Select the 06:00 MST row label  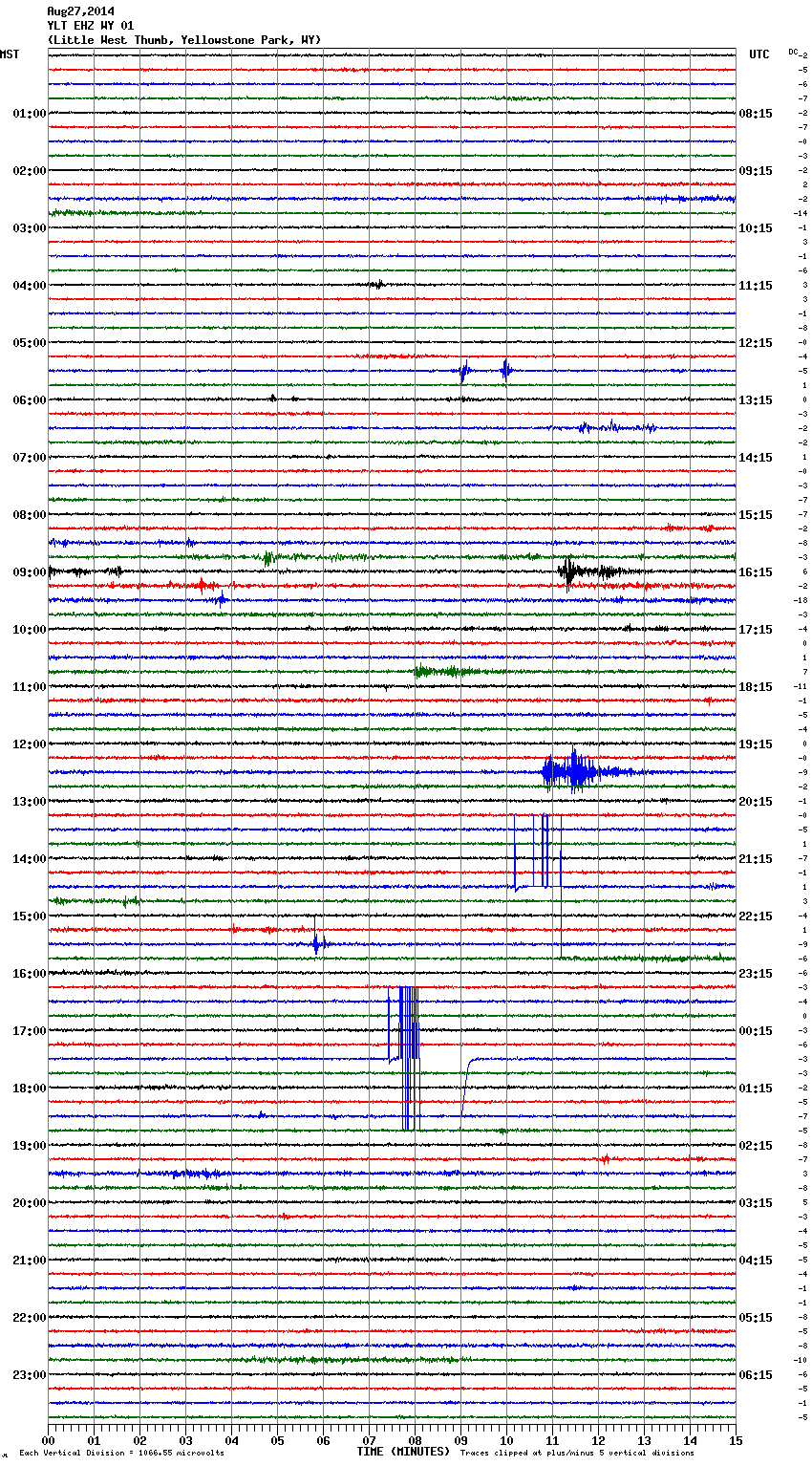[x=29, y=400]
